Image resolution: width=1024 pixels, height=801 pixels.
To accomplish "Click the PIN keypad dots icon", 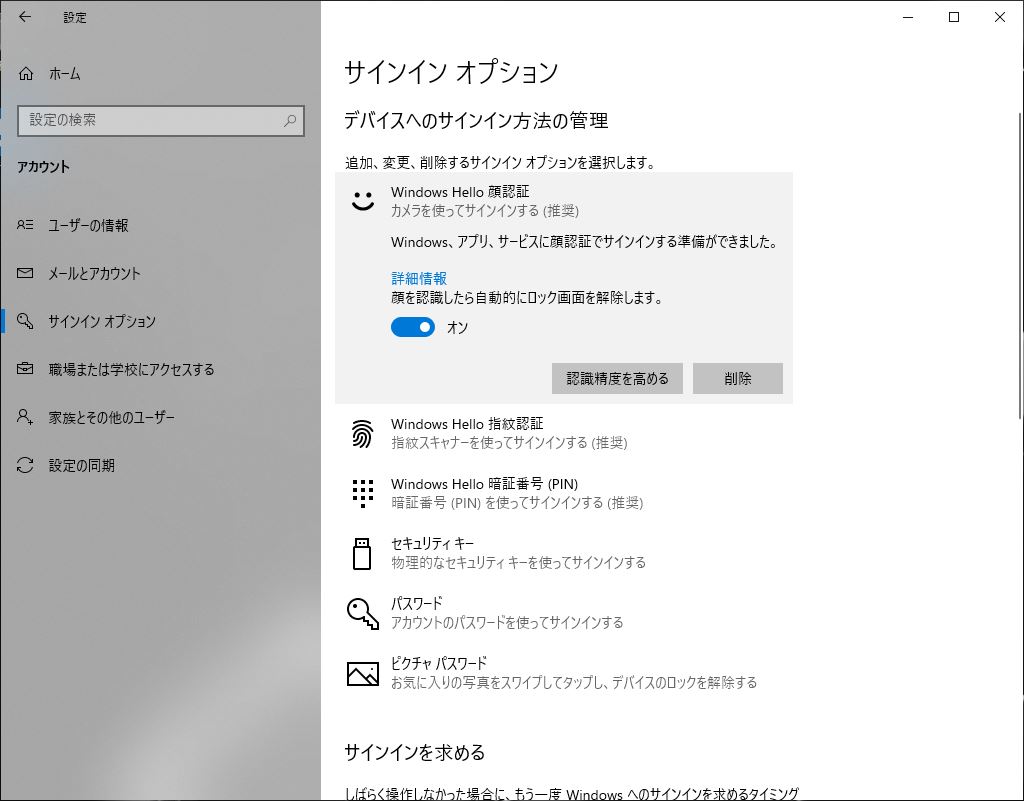I will 362,494.
